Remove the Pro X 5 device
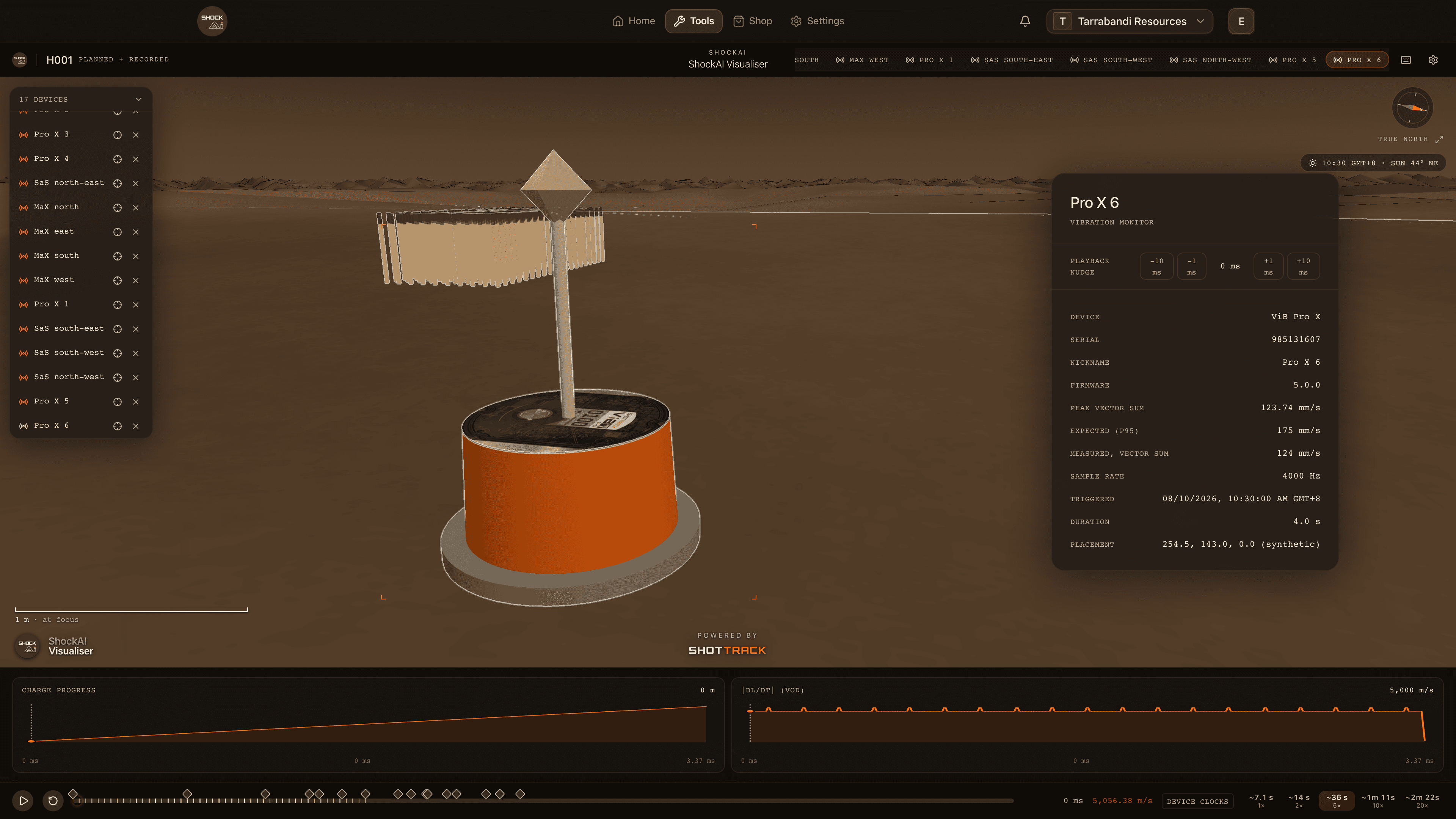Image resolution: width=1456 pixels, height=819 pixels. point(136,401)
